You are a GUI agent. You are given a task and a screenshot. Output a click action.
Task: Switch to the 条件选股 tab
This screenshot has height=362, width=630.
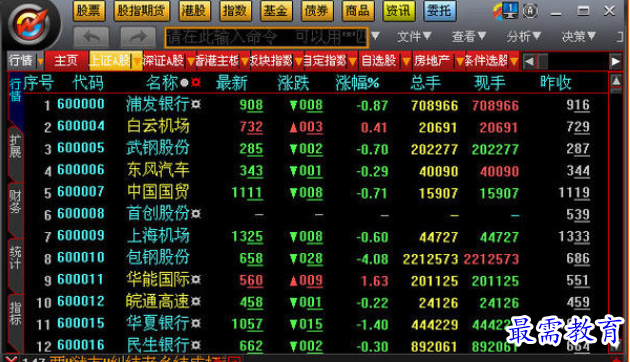[x=487, y=61]
